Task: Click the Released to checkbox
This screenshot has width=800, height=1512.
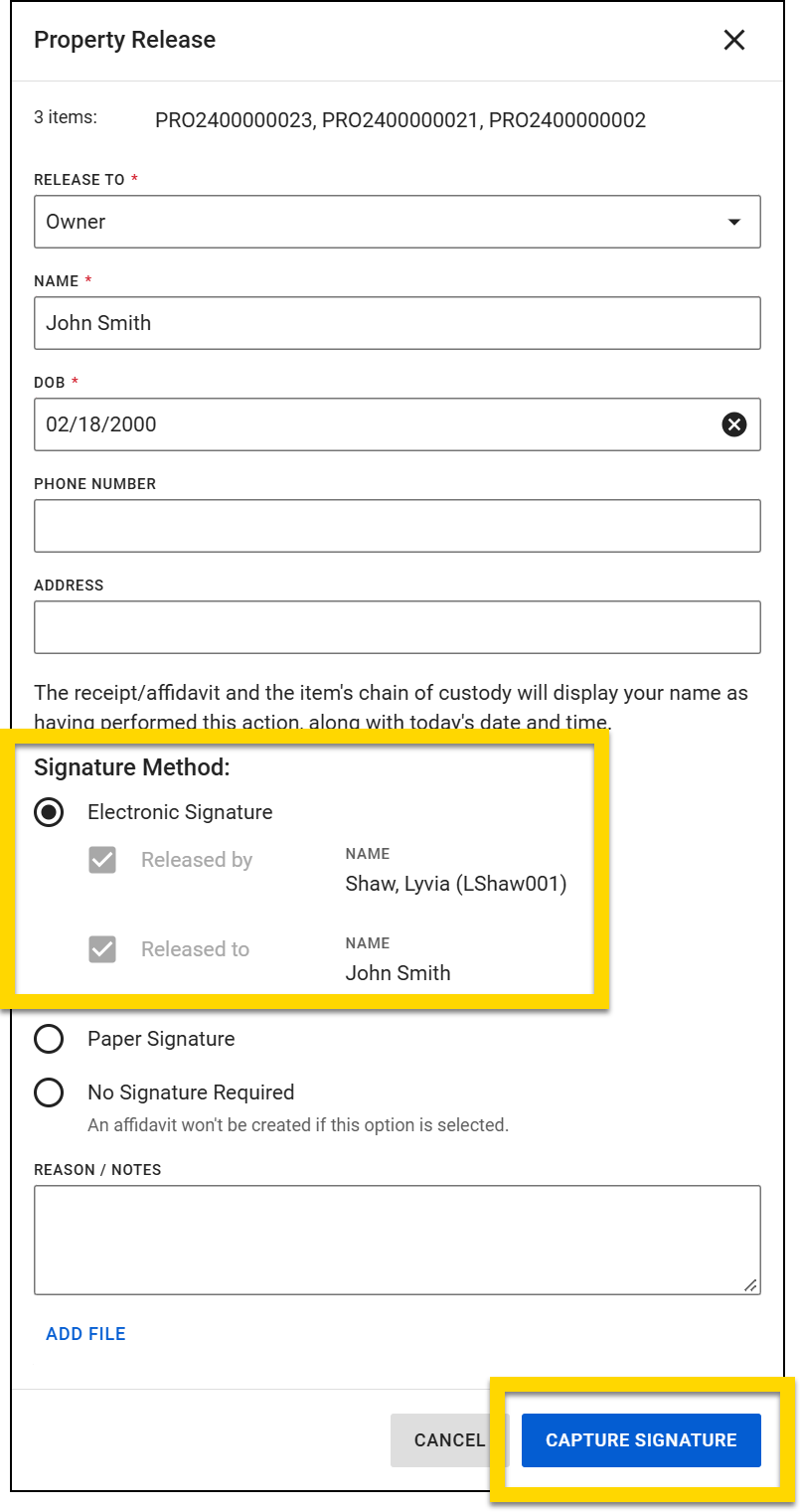Action: tap(102, 949)
